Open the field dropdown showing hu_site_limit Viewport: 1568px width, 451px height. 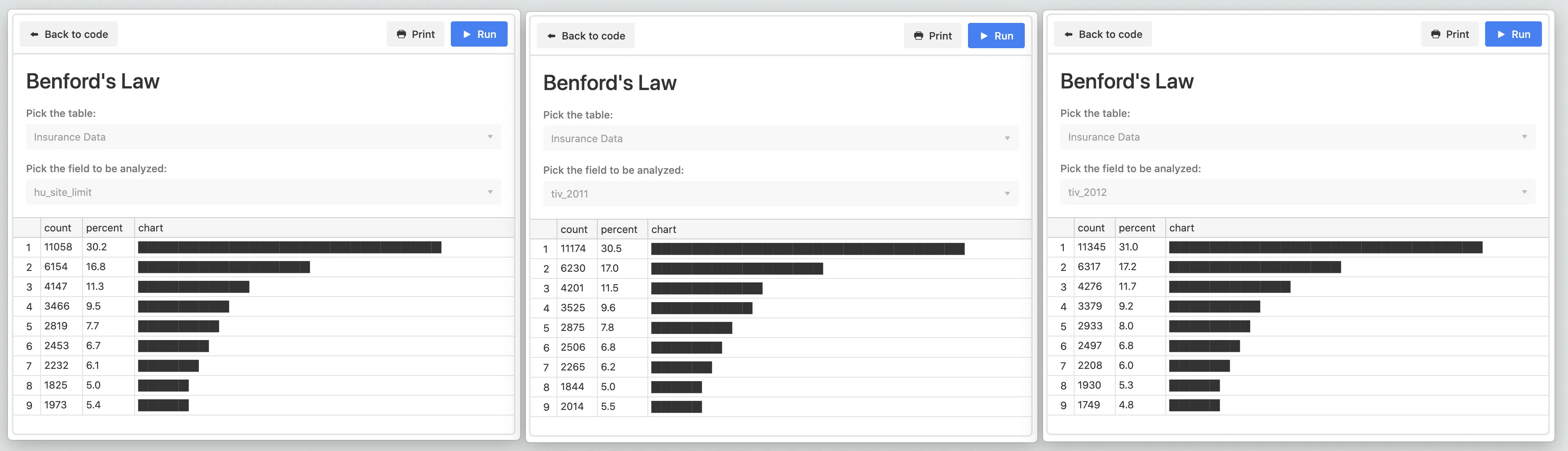click(x=264, y=192)
